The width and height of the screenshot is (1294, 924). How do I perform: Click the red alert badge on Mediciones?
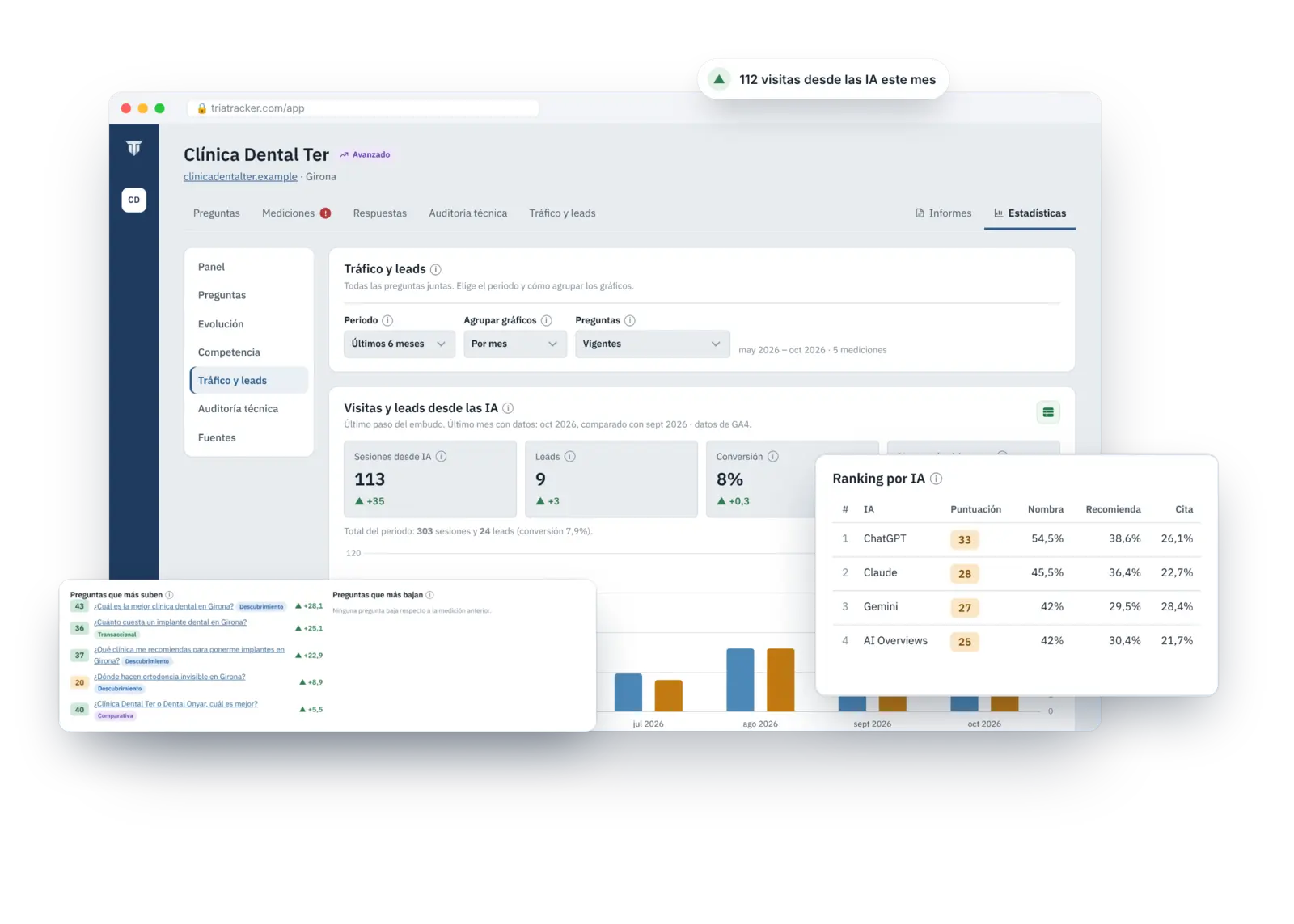click(325, 213)
